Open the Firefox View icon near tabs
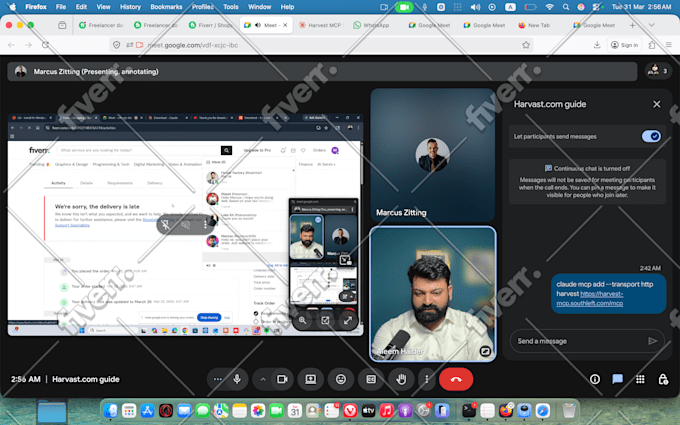Screen dimensions: 680x425 (x=62, y=25)
